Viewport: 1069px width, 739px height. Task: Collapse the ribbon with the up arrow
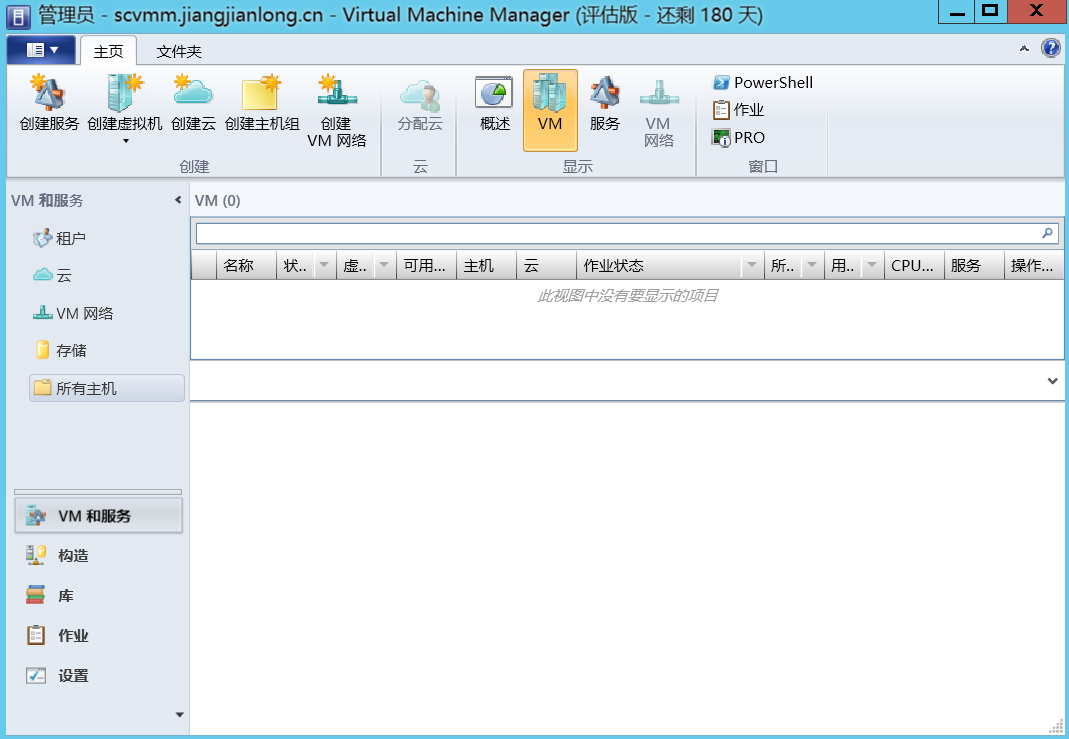coord(1024,48)
